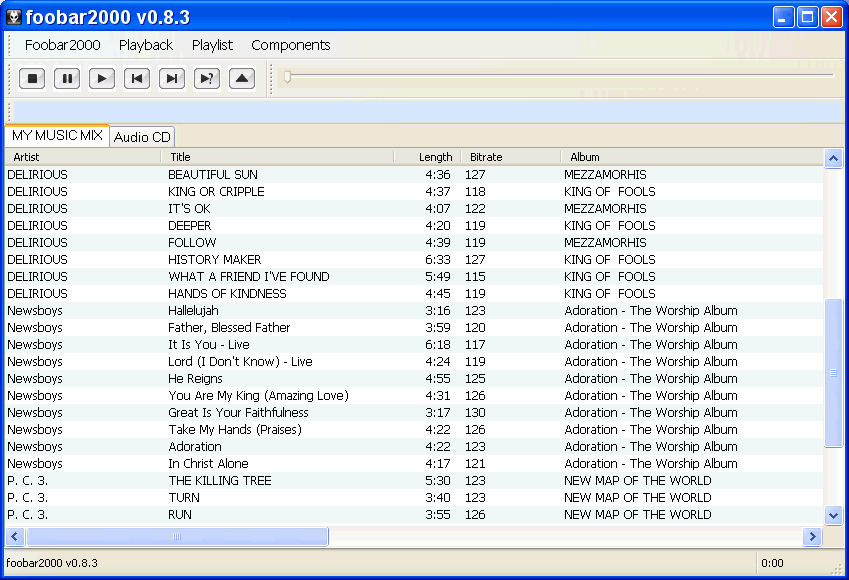
Task: Click the Newsboys artist in He Reigns row
Action: tap(35, 379)
